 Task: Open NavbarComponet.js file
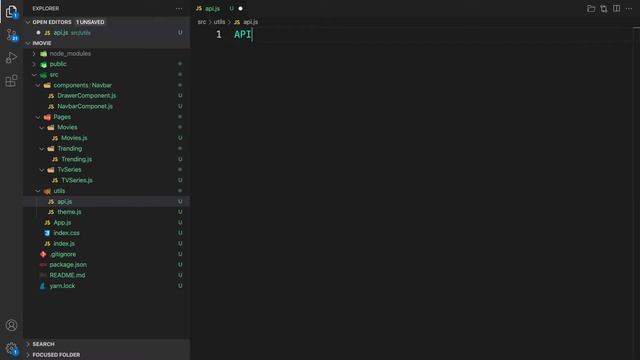pos(85,106)
